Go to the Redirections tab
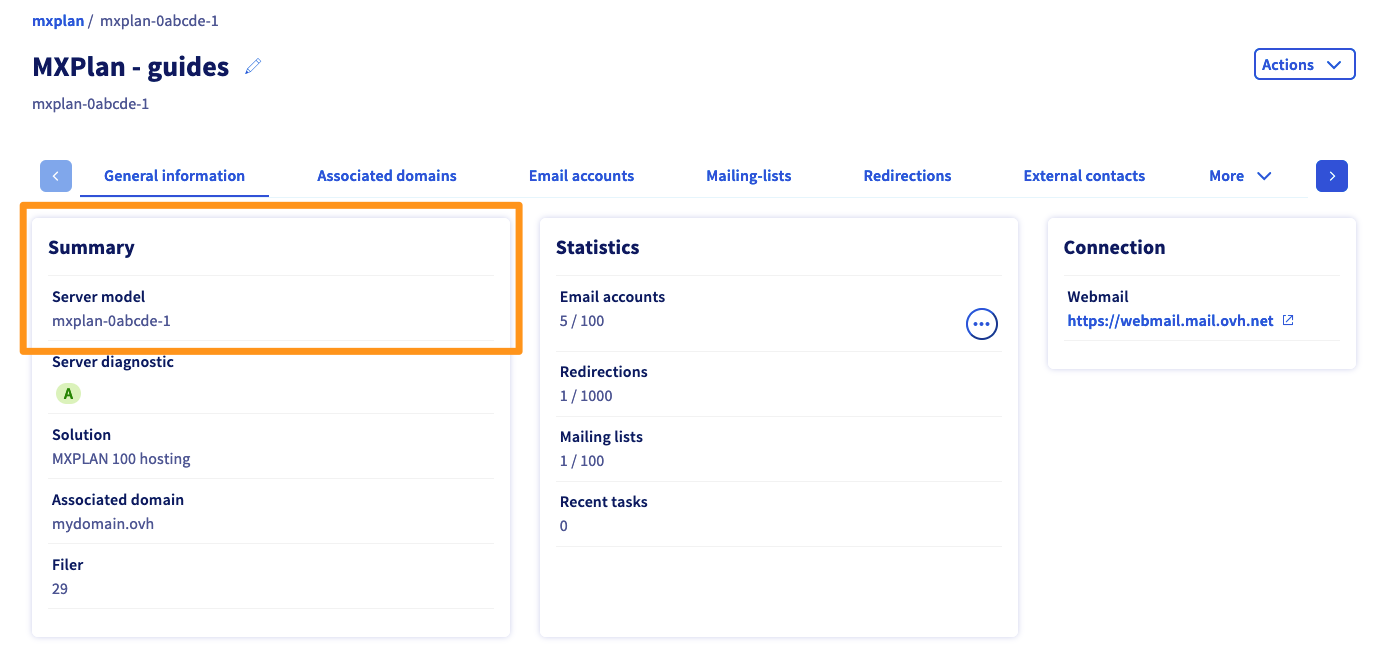 (x=907, y=176)
